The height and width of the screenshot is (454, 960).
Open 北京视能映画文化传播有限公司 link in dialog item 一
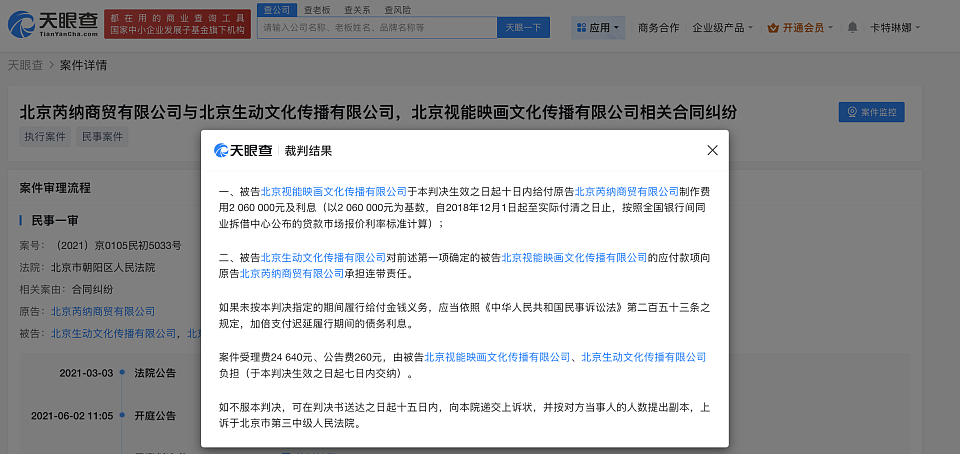tap(334, 191)
